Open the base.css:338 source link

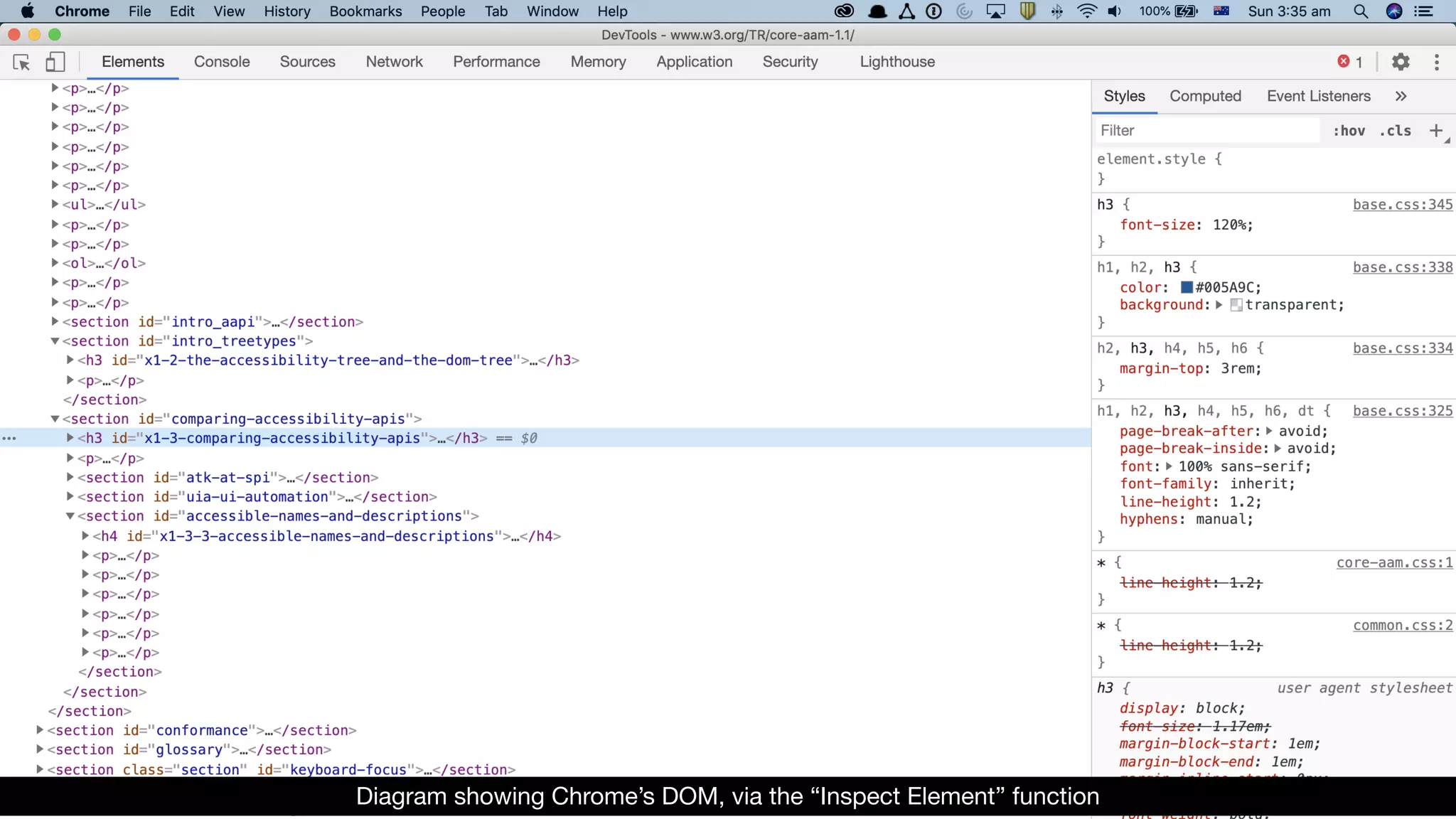pyautogui.click(x=1403, y=267)
